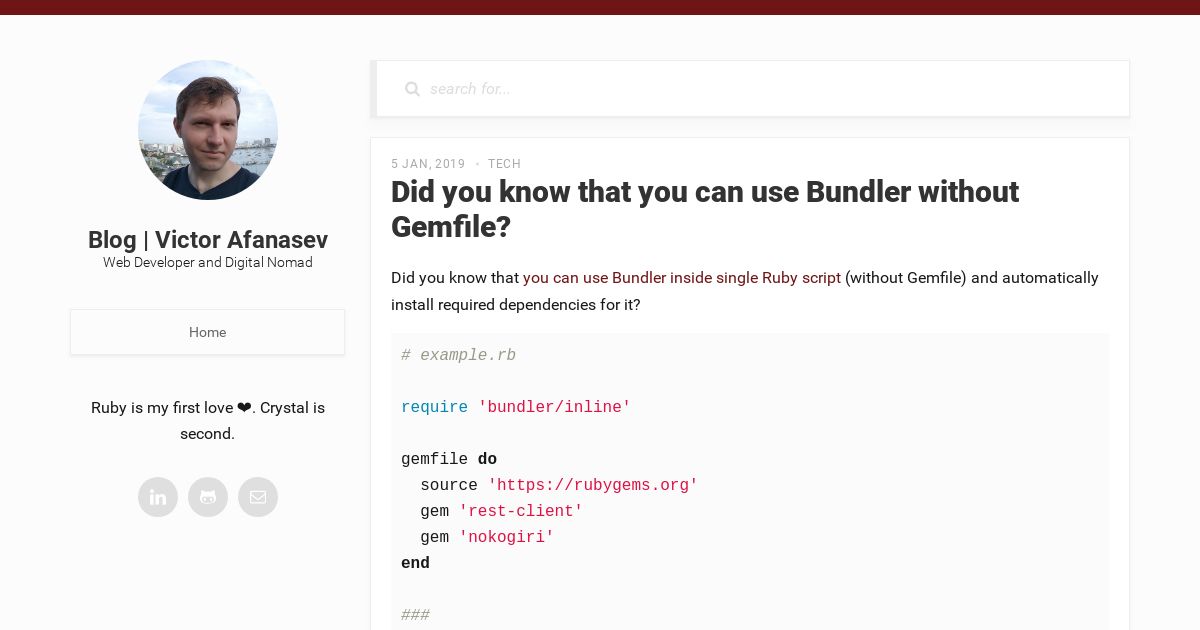1200x630 pixels.
Task: Open the LinkedIn profile icon
Action: tap(158, 497)
